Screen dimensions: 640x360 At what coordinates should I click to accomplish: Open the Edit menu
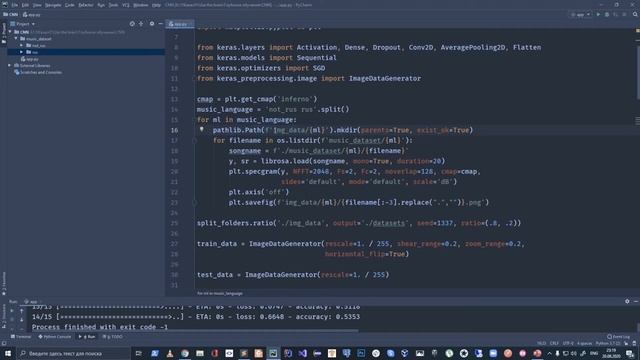tap(25, 5)
